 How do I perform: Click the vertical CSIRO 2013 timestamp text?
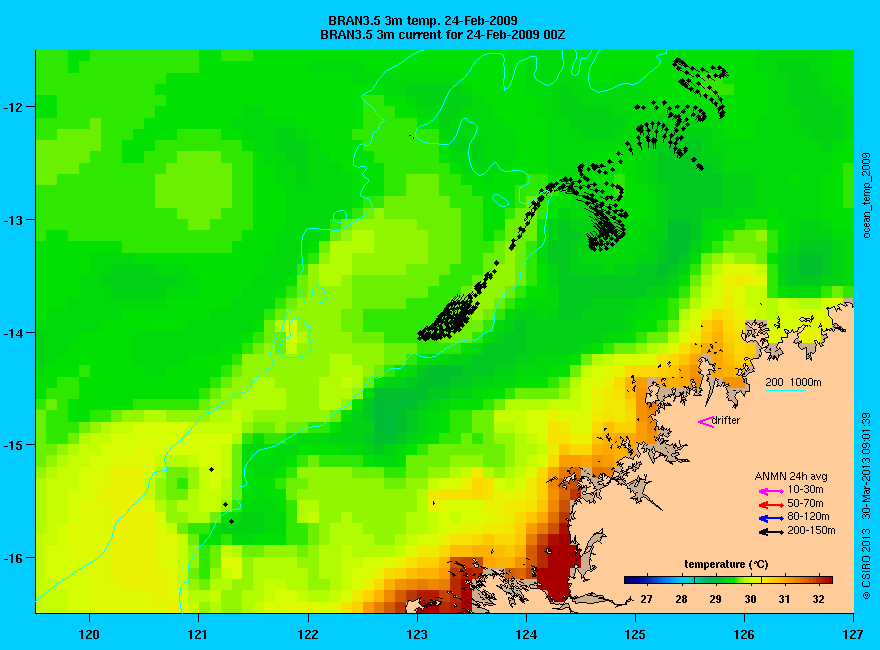(x=867, y=505)
